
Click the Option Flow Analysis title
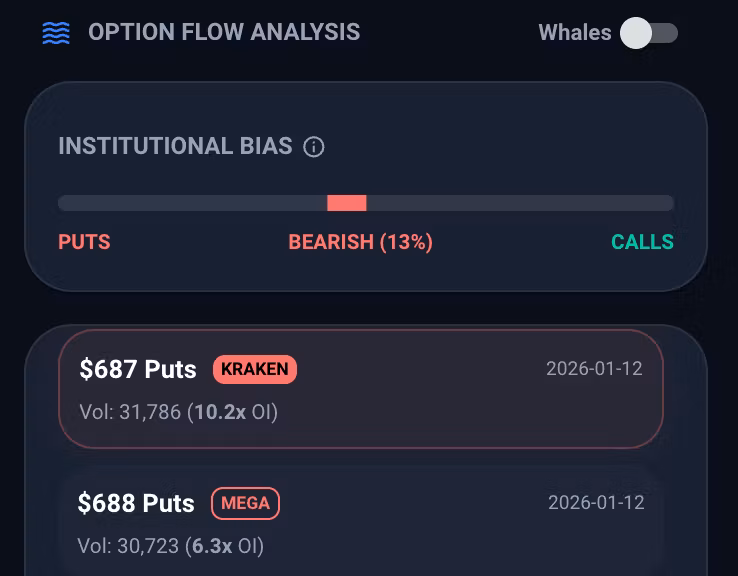tap(224, 32)
